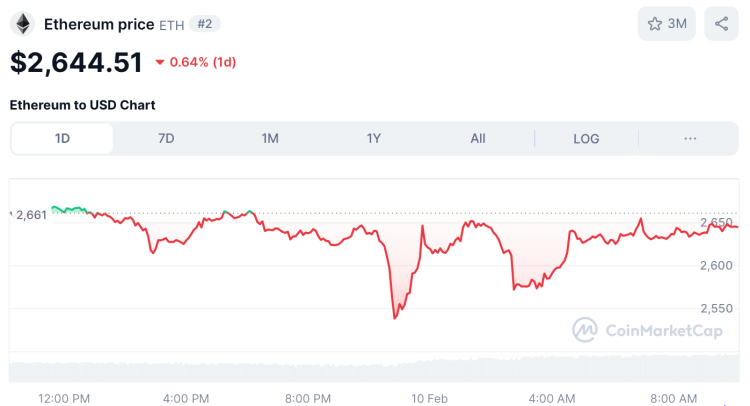The image size is (750, 406).
Task: Click the 2,661 opening price label
Action: (31, 214)
